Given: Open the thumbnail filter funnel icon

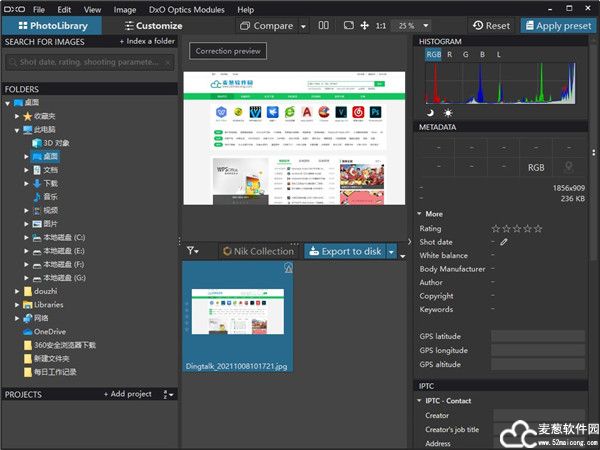Looking at the screenshot, I should tap(193, 251).
